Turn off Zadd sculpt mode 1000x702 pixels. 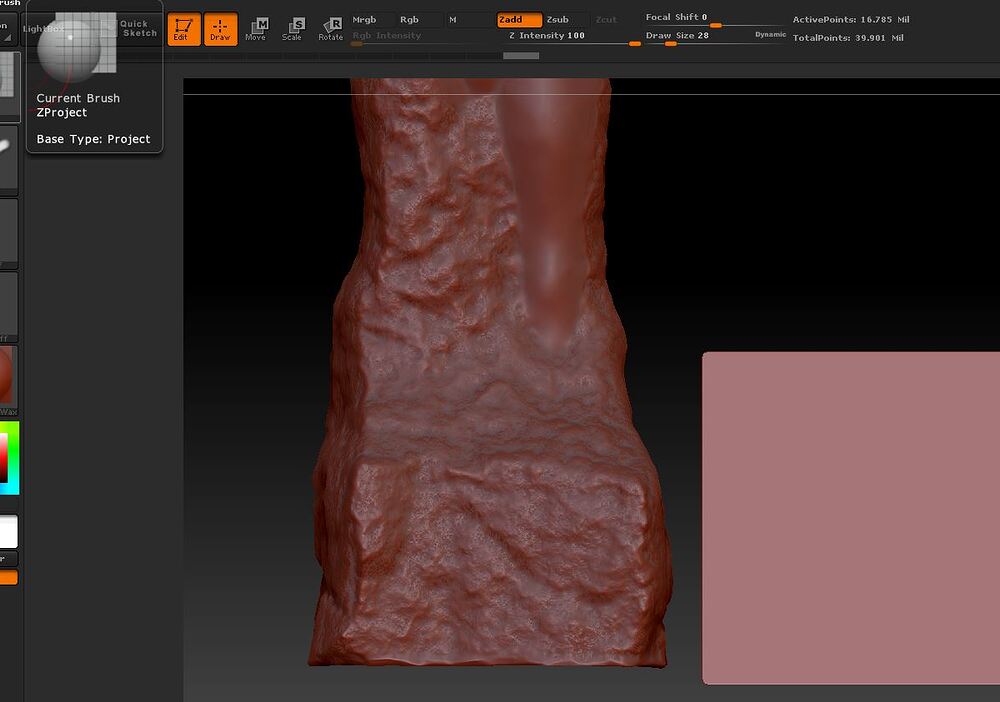519,20
